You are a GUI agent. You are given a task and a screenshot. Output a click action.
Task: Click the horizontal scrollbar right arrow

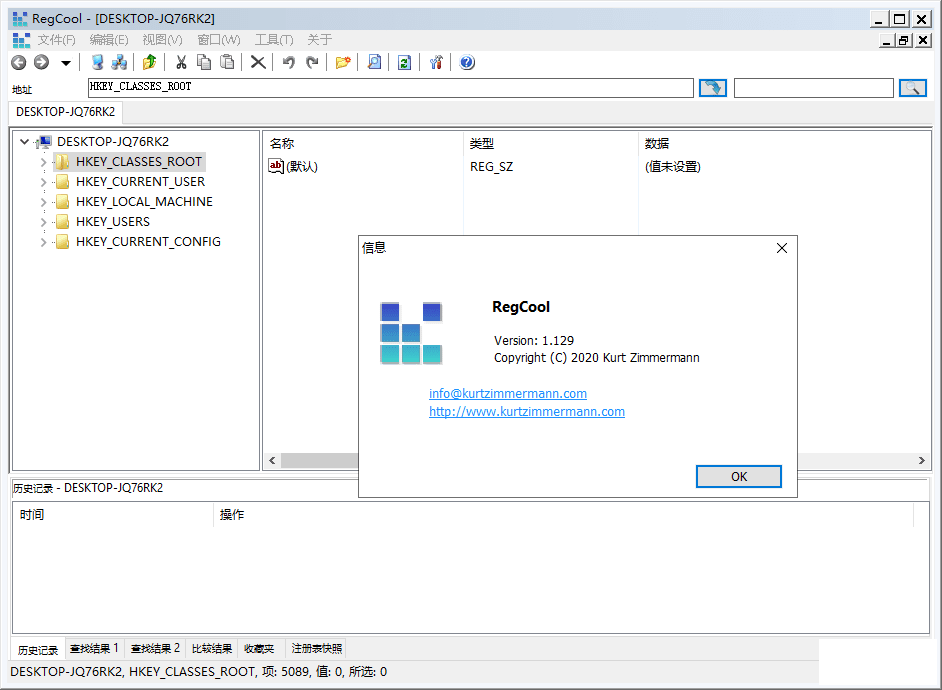(922, 461)
